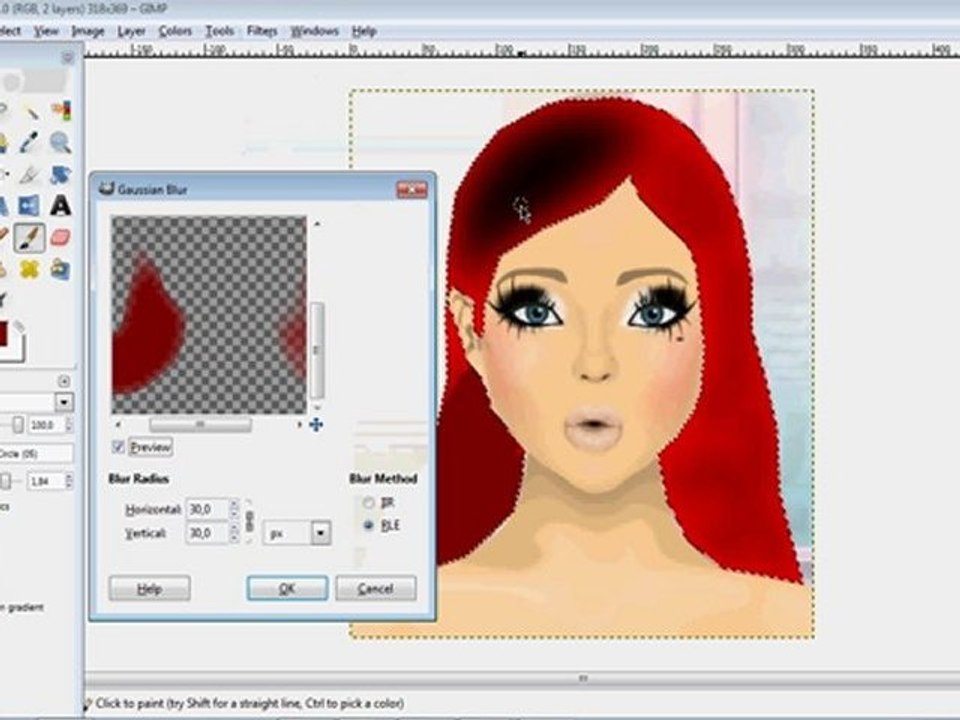Pick the yellow Heal bandage tool
The width and height of the screenshot is (960, 720).
(29, 269)
